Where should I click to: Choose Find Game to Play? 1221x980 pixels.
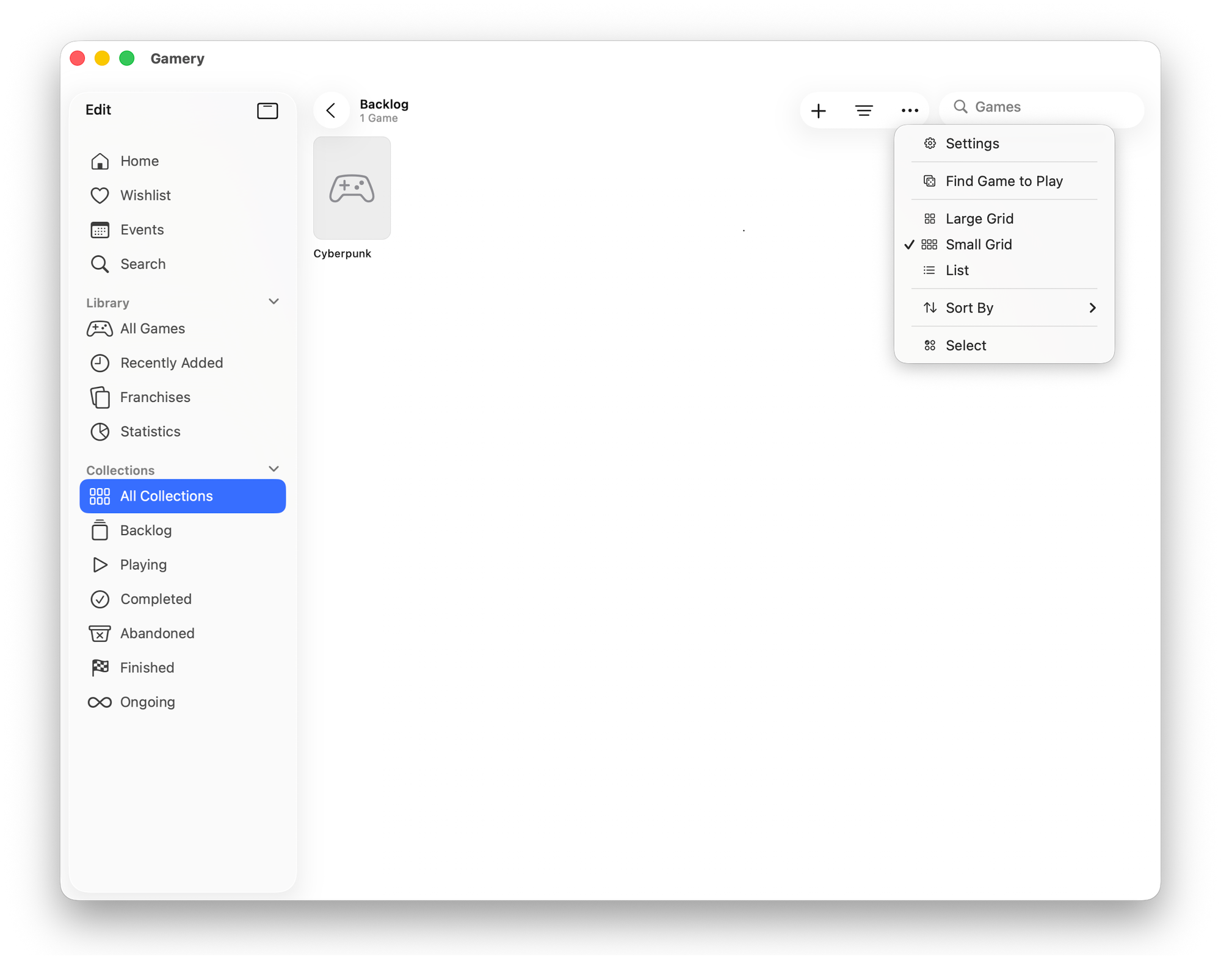point(1004,181)
